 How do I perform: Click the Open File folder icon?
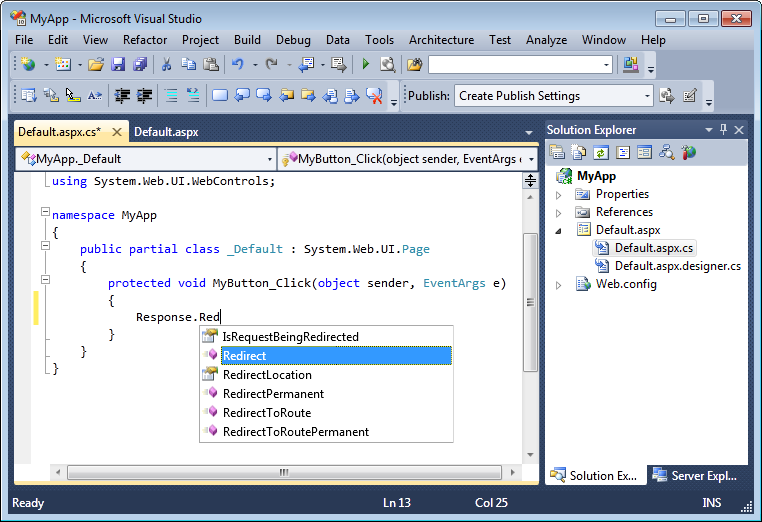click(96, 64)
